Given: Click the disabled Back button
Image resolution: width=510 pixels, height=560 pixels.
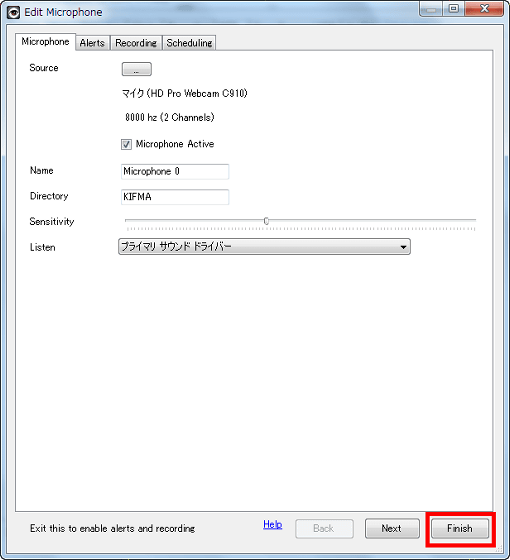Looking at the screenshot, I should [x=324, y=529].
